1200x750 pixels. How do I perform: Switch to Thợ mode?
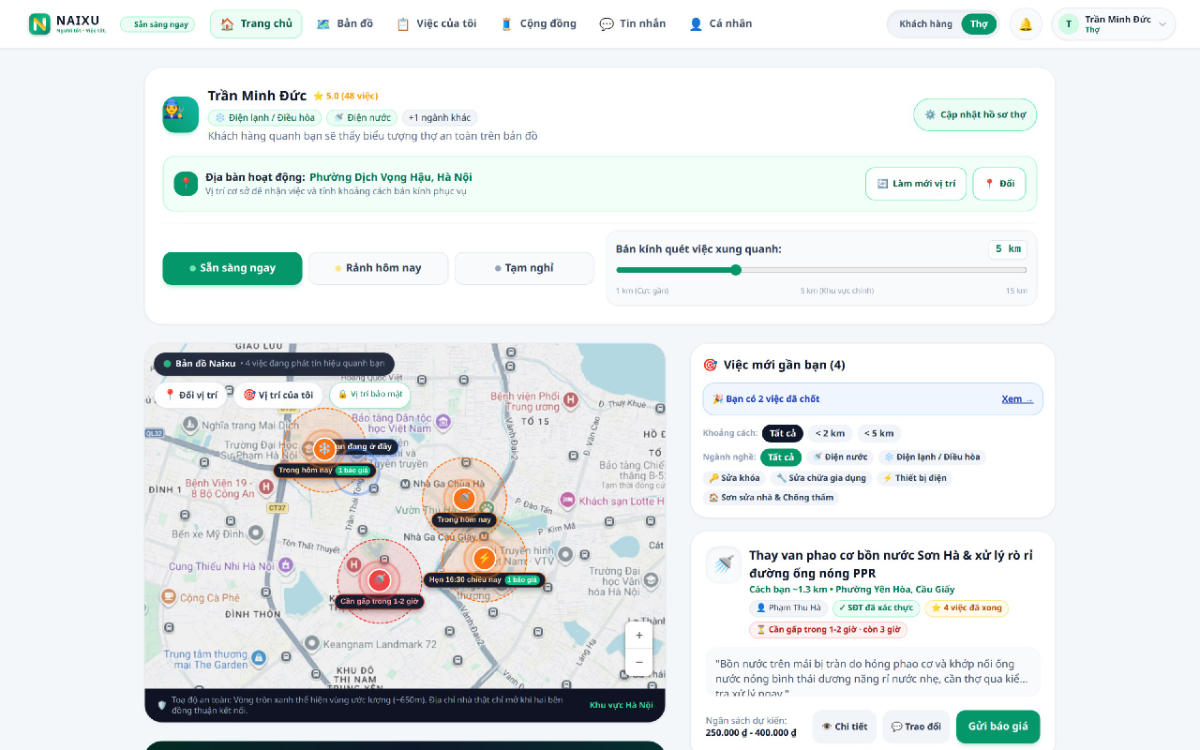pyautogui.click(x=979, y=24)
